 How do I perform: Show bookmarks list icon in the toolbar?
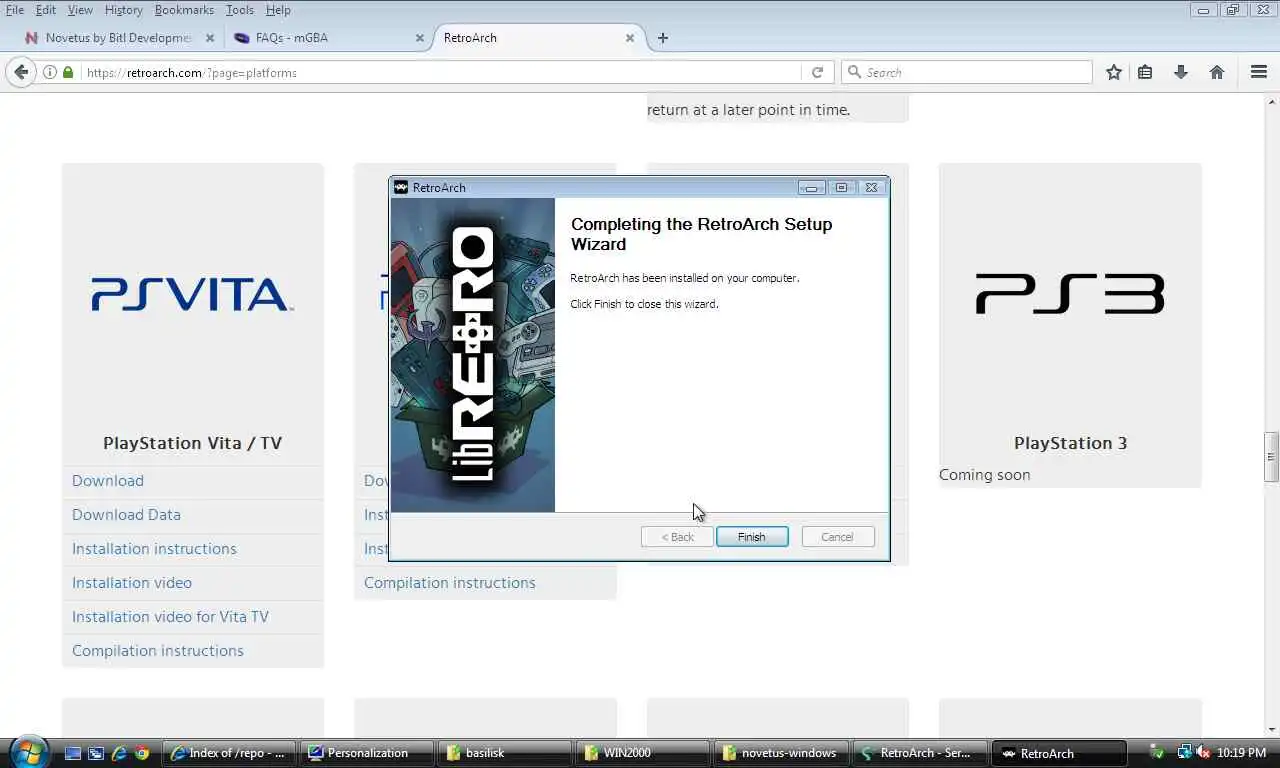1146,72
